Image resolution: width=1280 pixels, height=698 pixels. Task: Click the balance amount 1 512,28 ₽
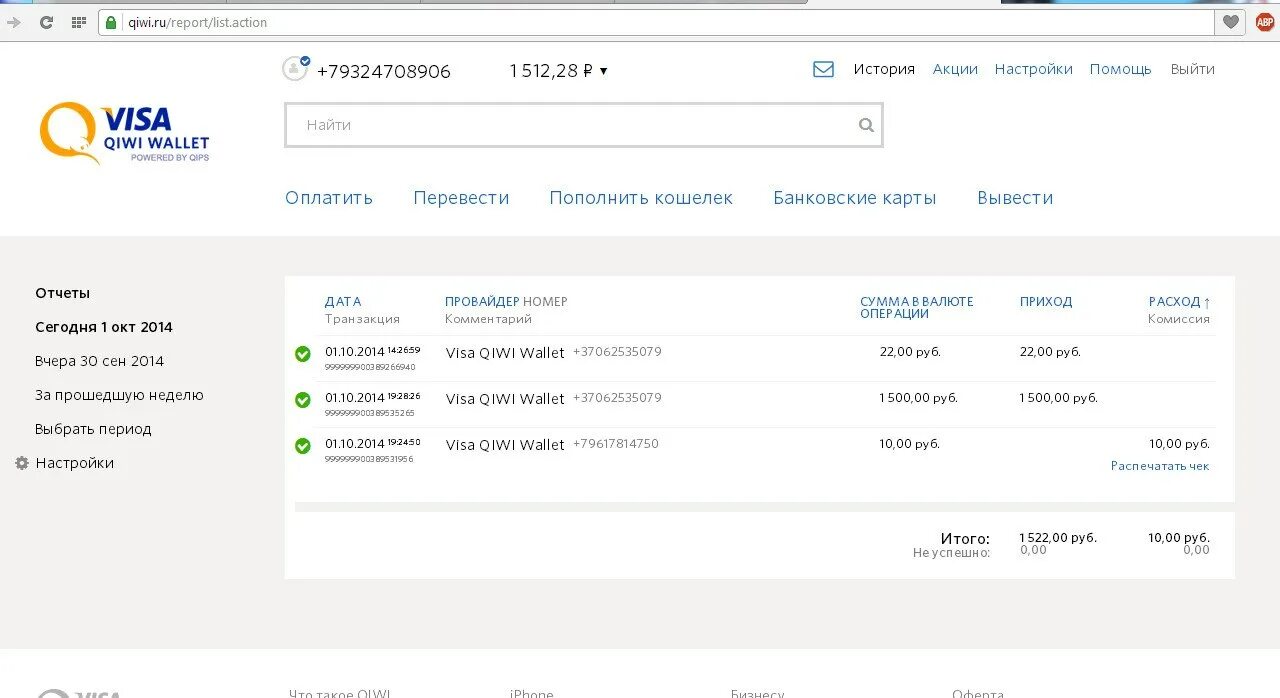551,70
